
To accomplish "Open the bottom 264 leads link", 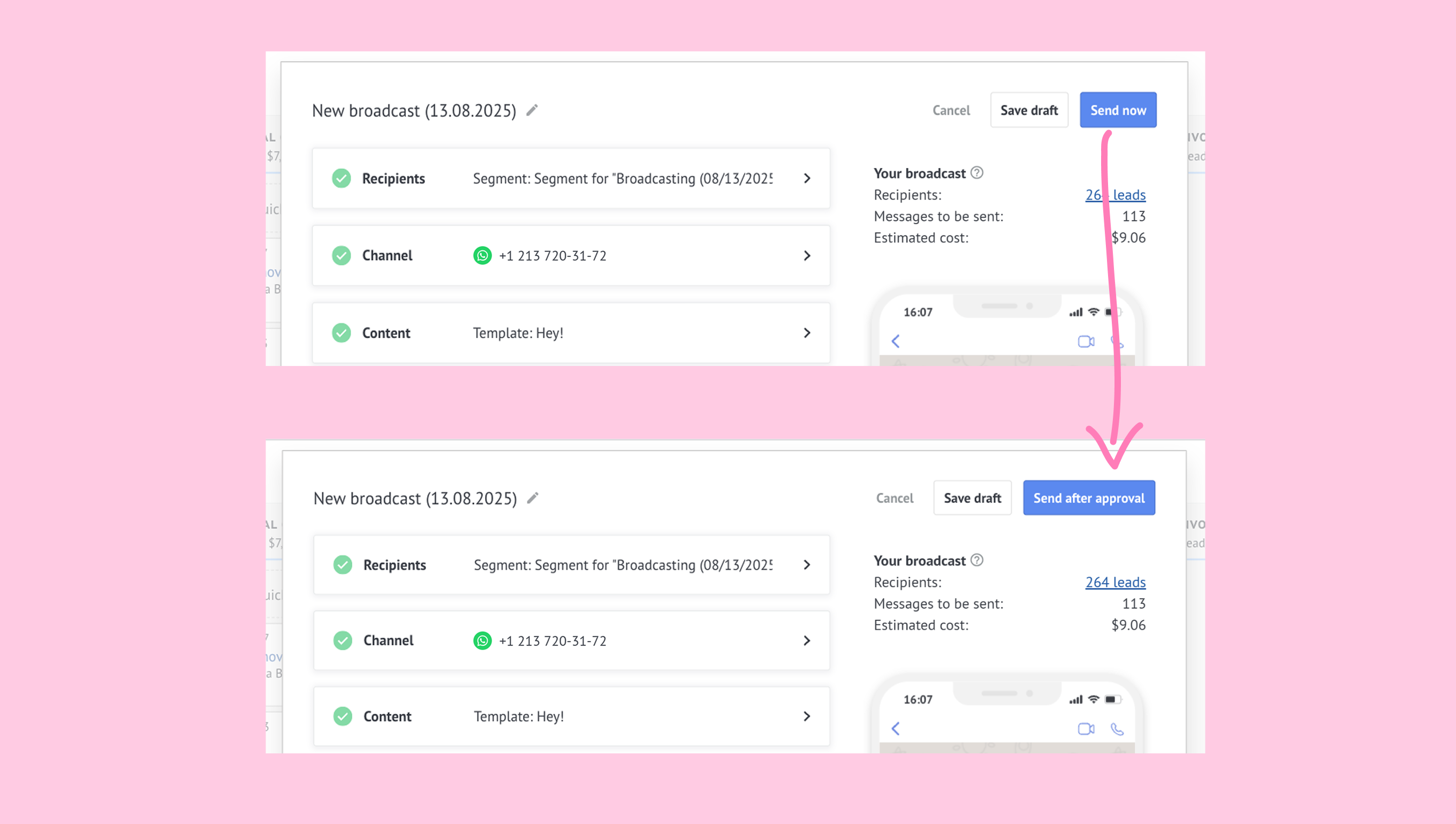I will click(x=1115, y=582).
